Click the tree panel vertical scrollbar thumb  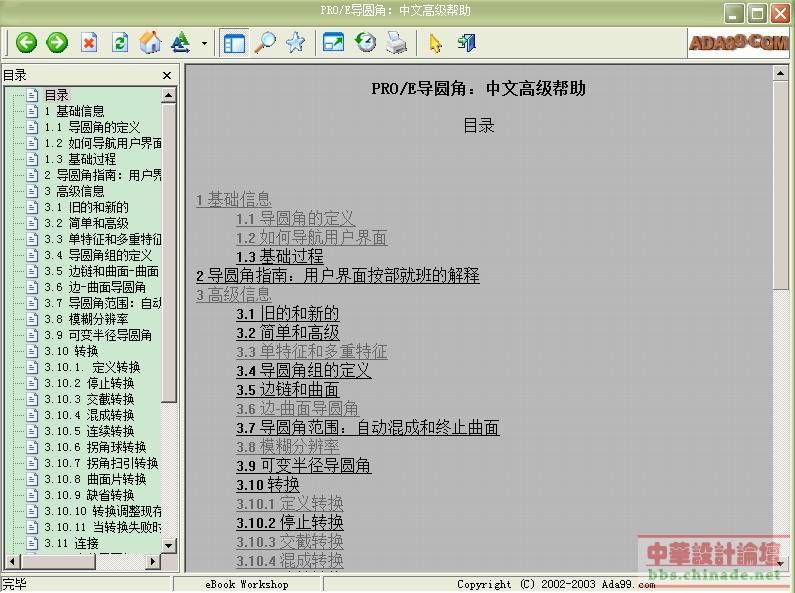(169, 252)
